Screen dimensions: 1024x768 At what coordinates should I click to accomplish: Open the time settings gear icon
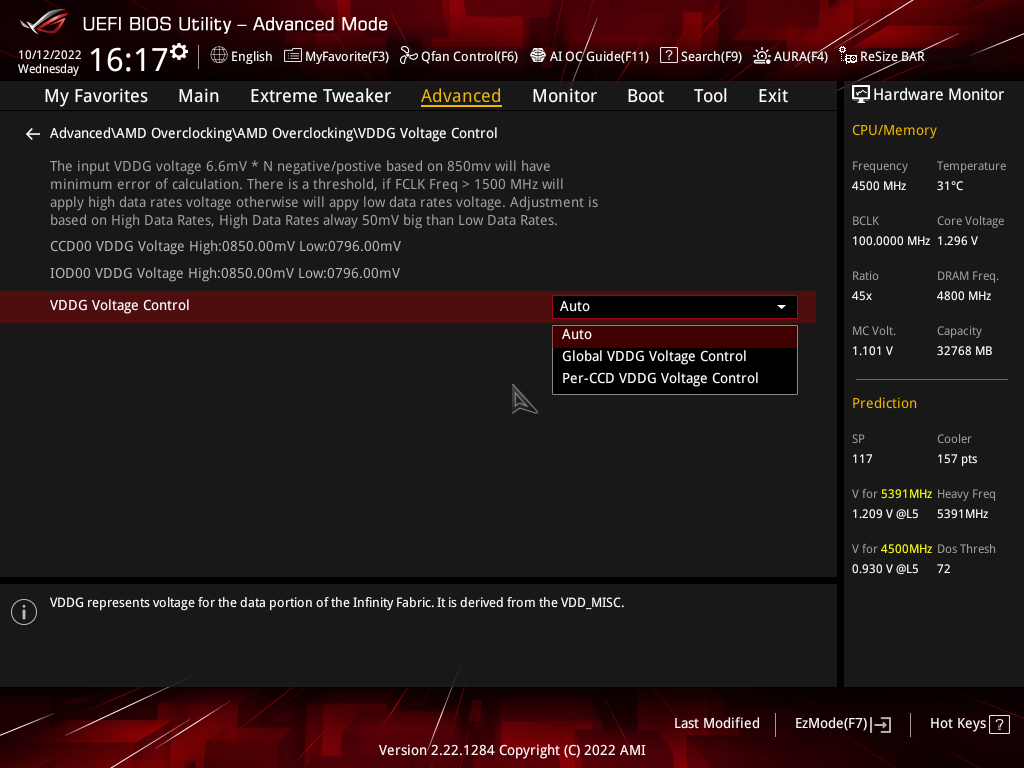tap(179, 52)
